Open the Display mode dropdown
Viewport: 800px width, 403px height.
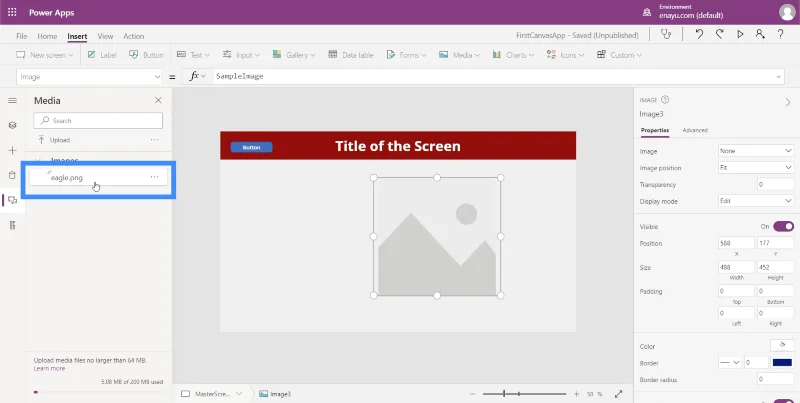click(x=756, y=201)
